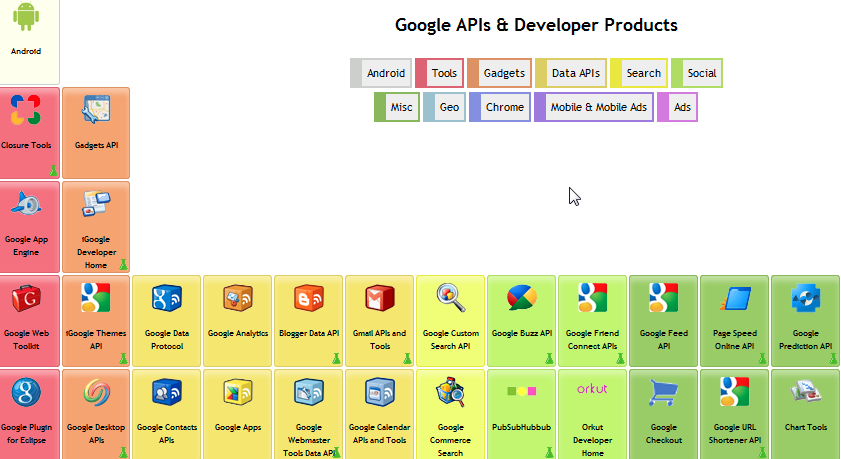Choose the Data APIs category filter
Image resolution: width=841 pixels, height=459 pixels.
coord(571,73)
